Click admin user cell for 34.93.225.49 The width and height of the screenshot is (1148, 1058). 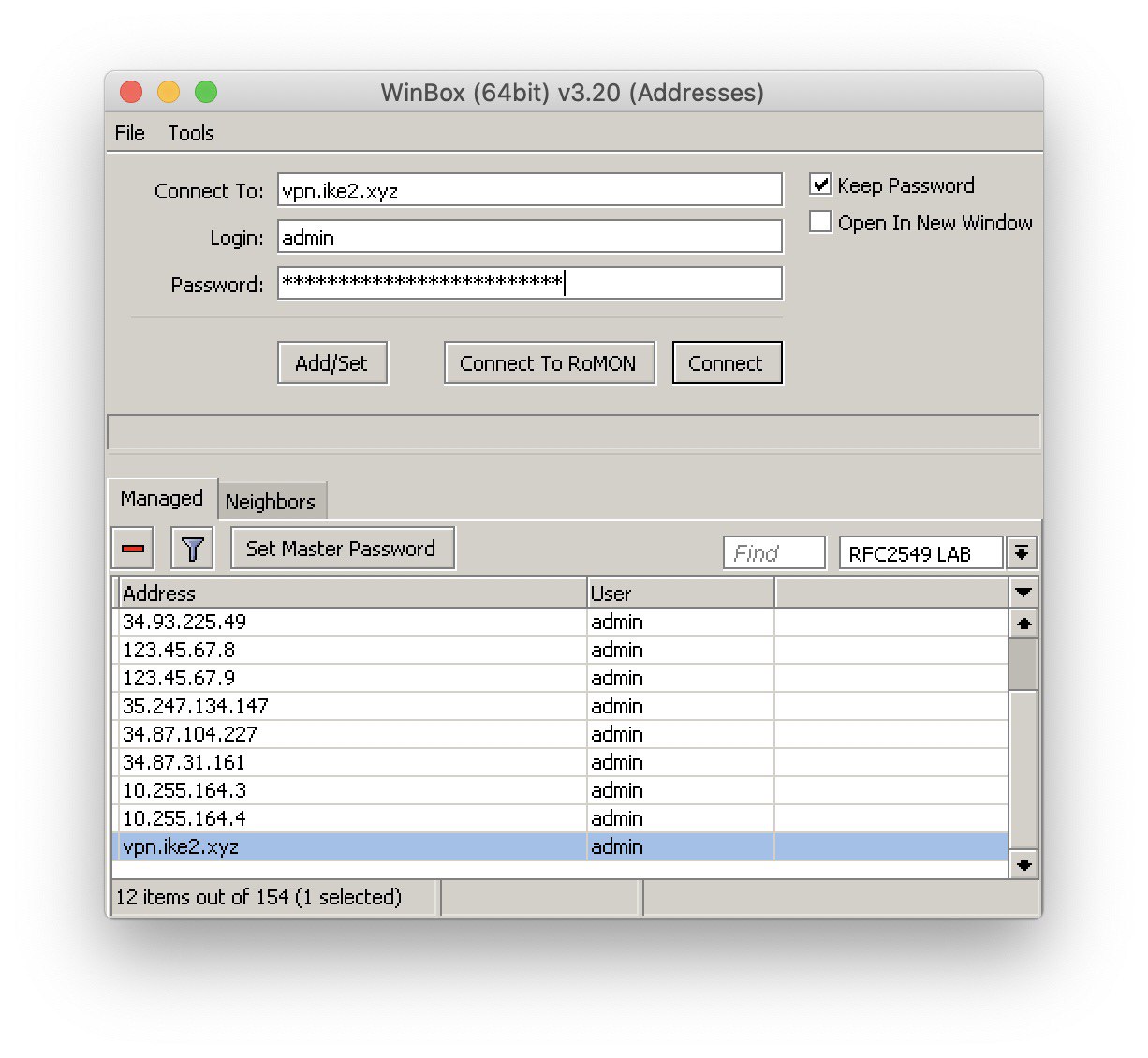[681, 622]
